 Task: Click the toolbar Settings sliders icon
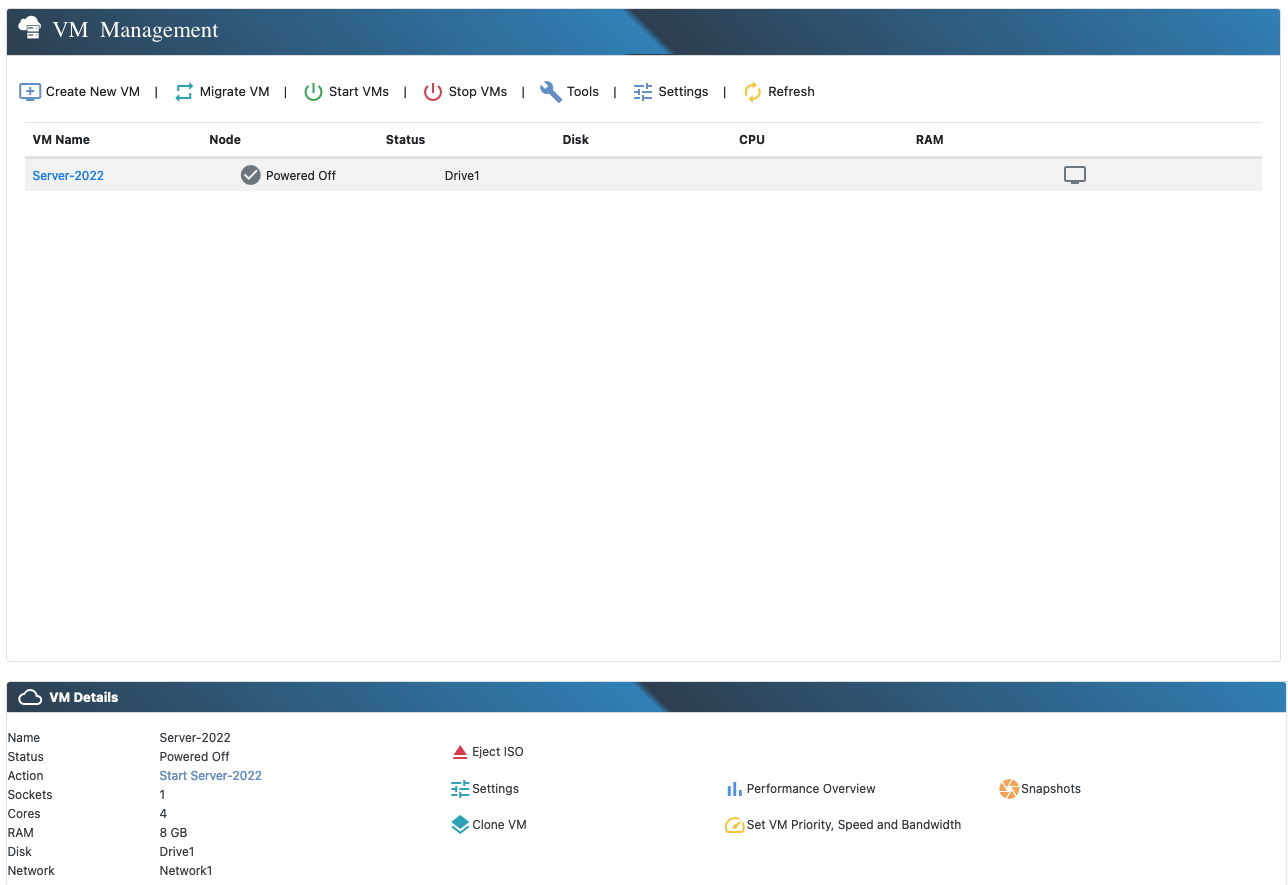coord(643,92)
